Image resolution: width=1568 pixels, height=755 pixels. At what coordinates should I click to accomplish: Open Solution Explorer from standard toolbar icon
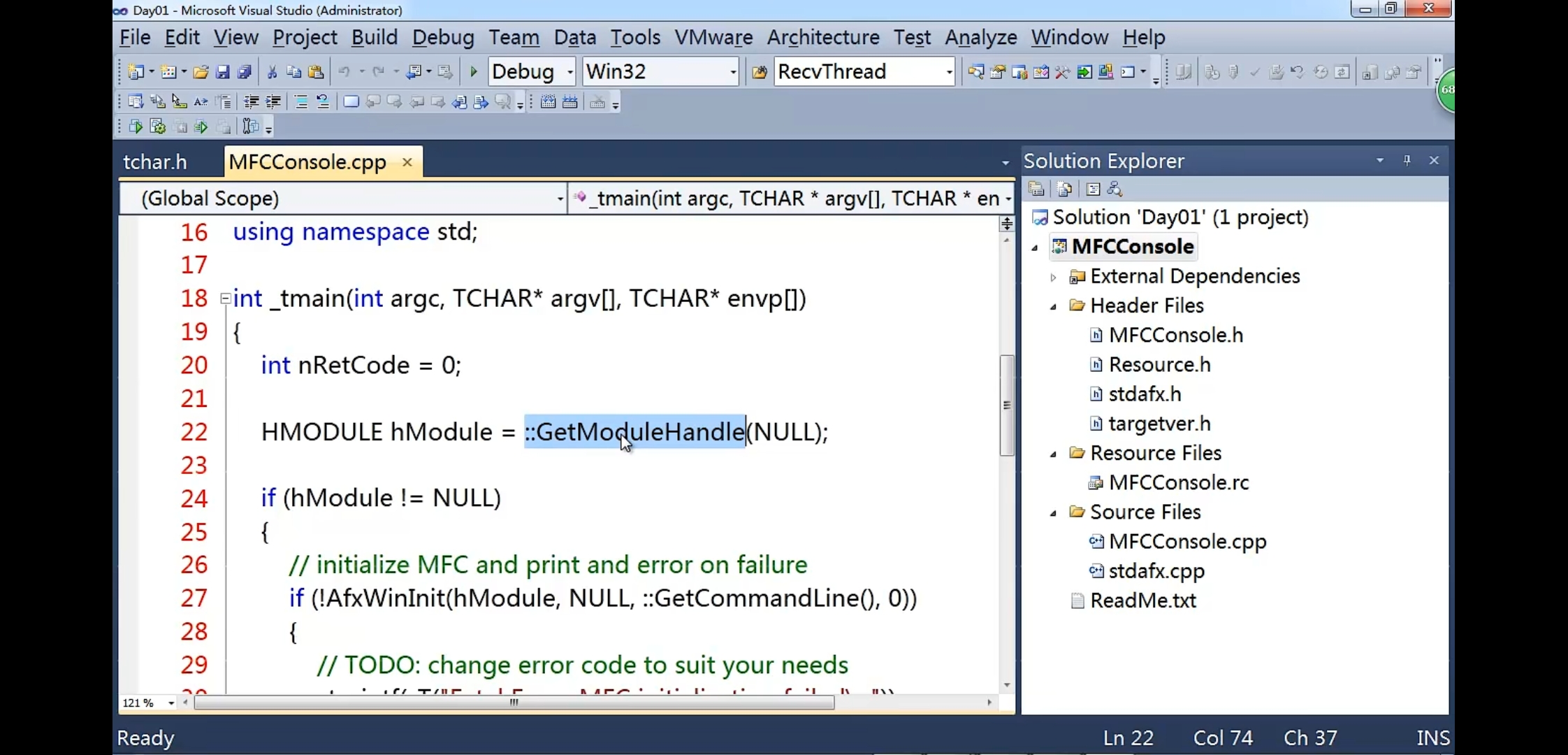tap(976, 72)
